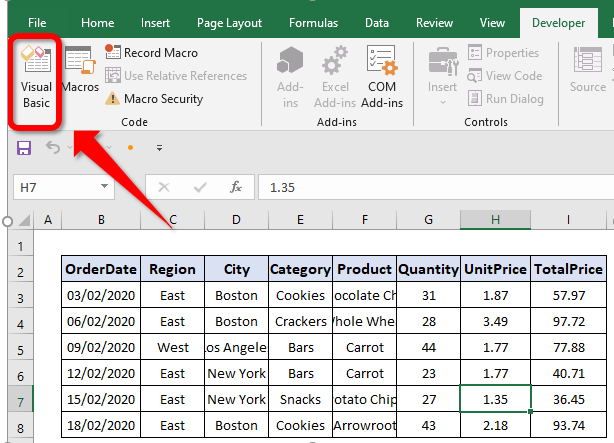Switch to the Formulas tab
Image resolution: width=614 pixels, height=443 pixels.
point(313,23)
